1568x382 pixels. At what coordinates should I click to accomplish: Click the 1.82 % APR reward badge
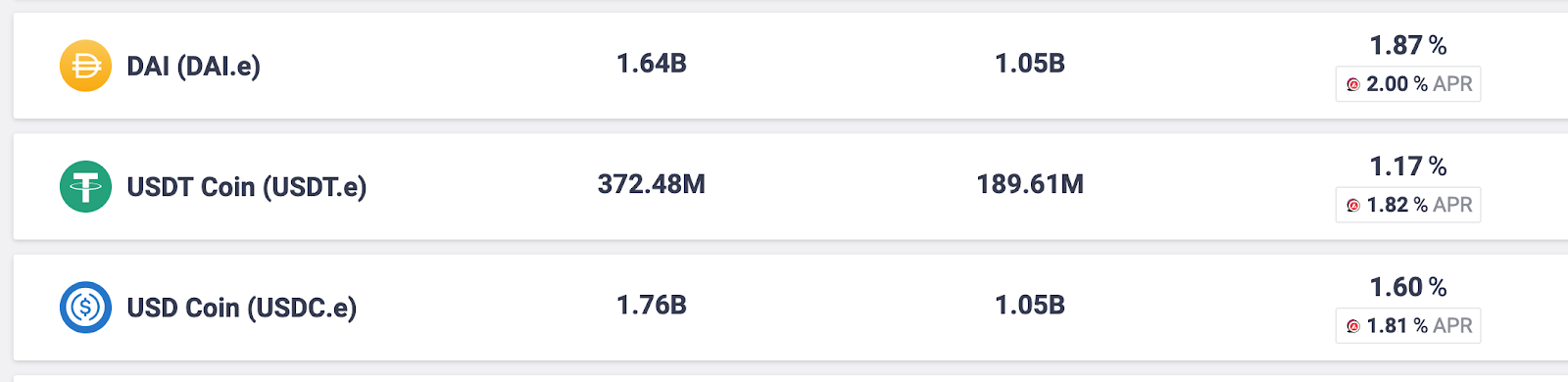tap(1408, 205)
